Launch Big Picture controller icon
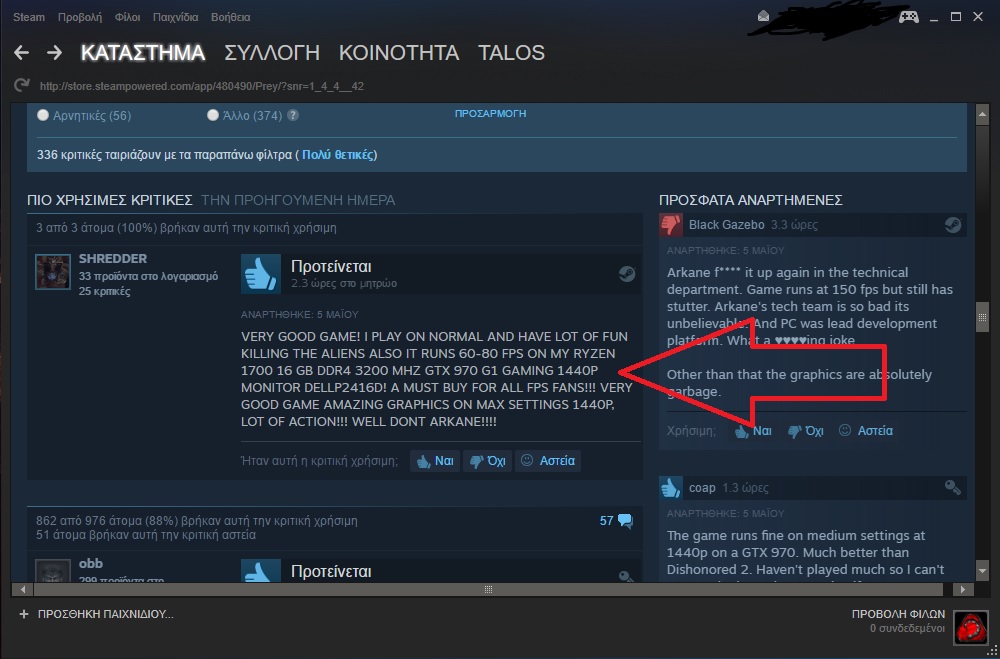This screenshot has height=659, width=1000. (x=909, y=17)
